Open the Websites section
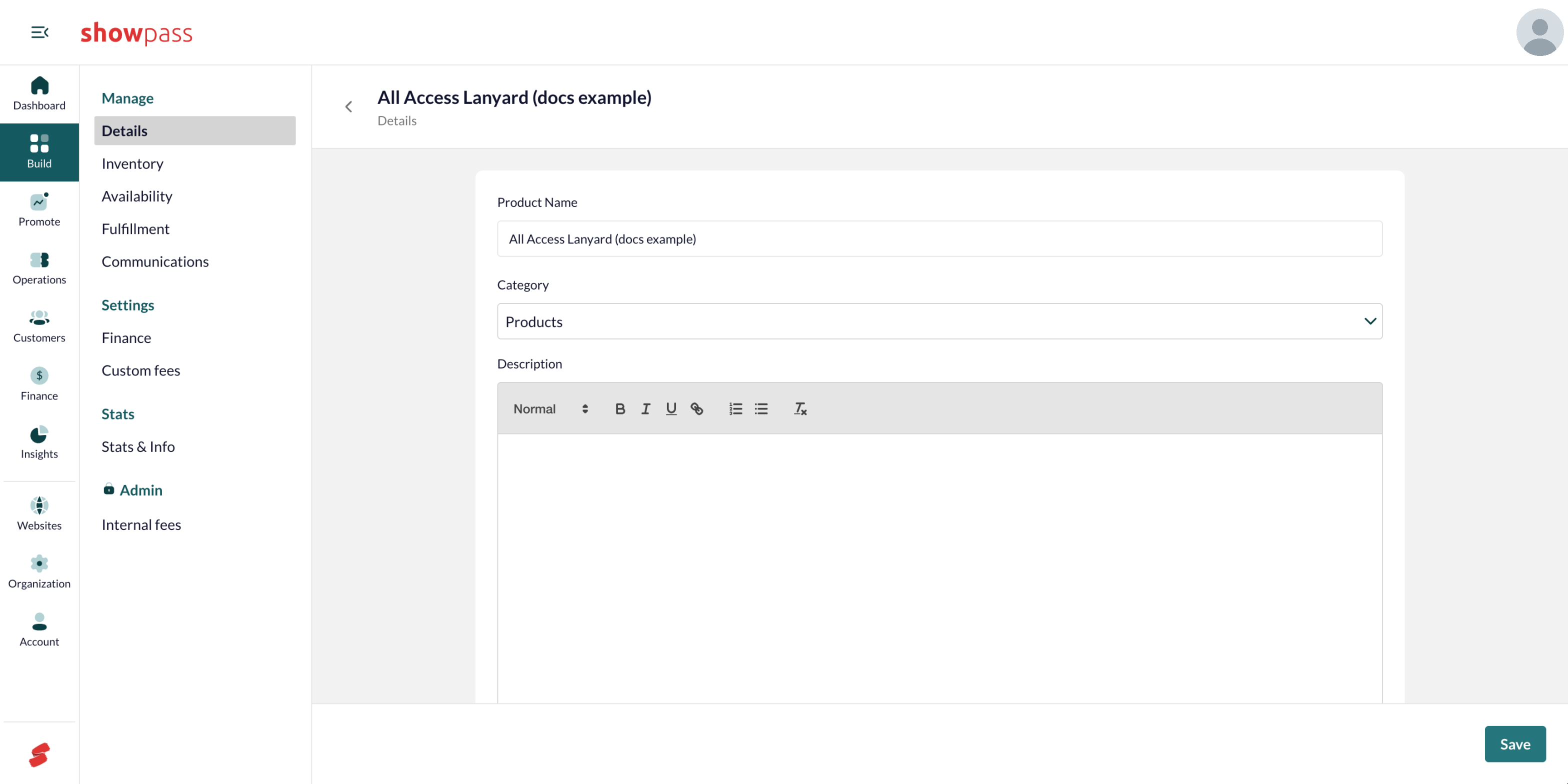Image resolution: width=1568 pixels, height=784 pixels. coord(39,513)
